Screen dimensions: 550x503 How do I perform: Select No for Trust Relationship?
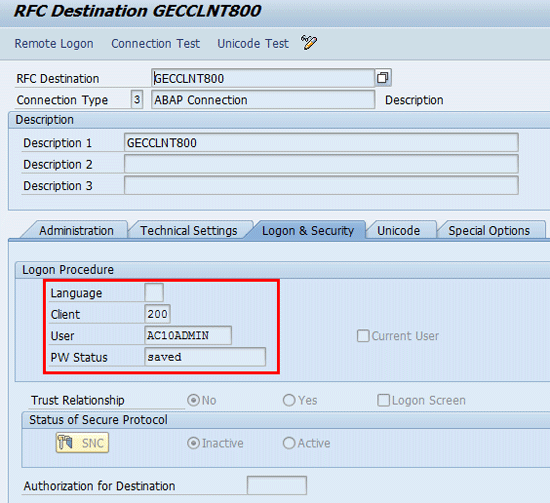(x=193, y=400)
